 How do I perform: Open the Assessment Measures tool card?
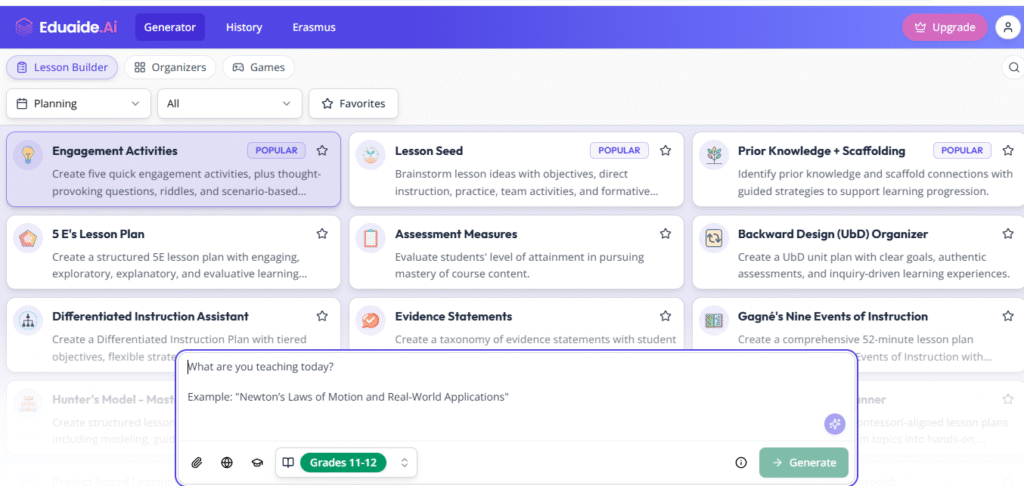[x=516, y=253]
